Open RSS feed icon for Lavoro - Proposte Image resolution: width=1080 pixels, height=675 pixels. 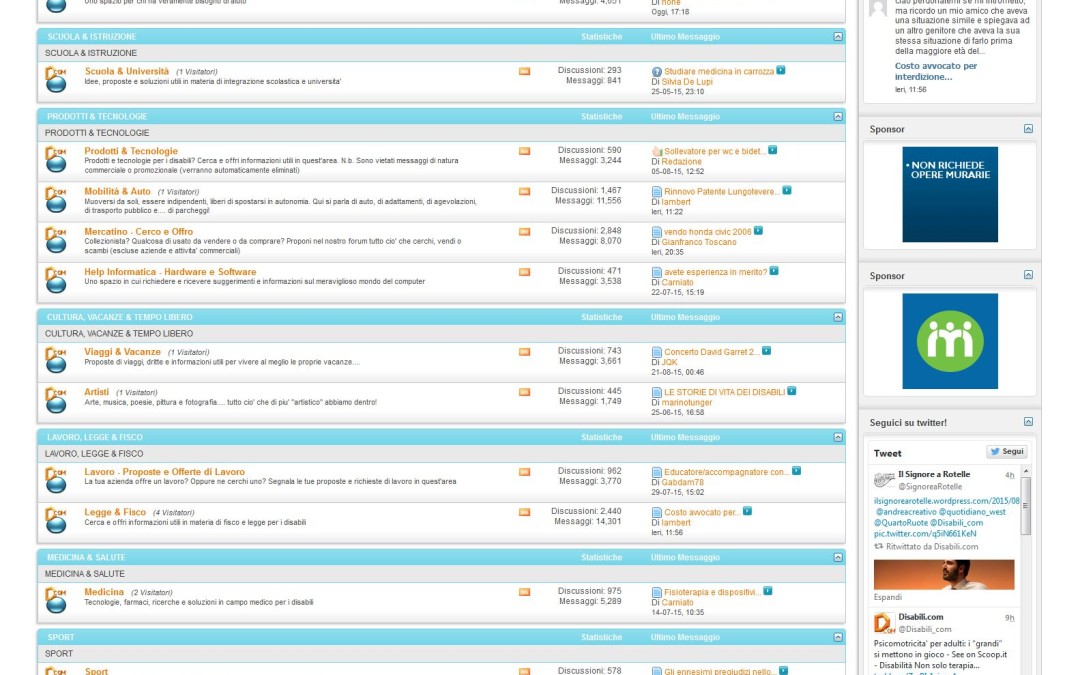coord(524,472)
